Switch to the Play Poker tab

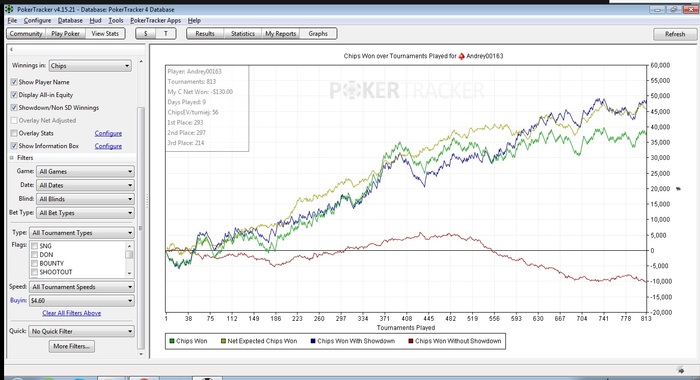click(66, 33)
